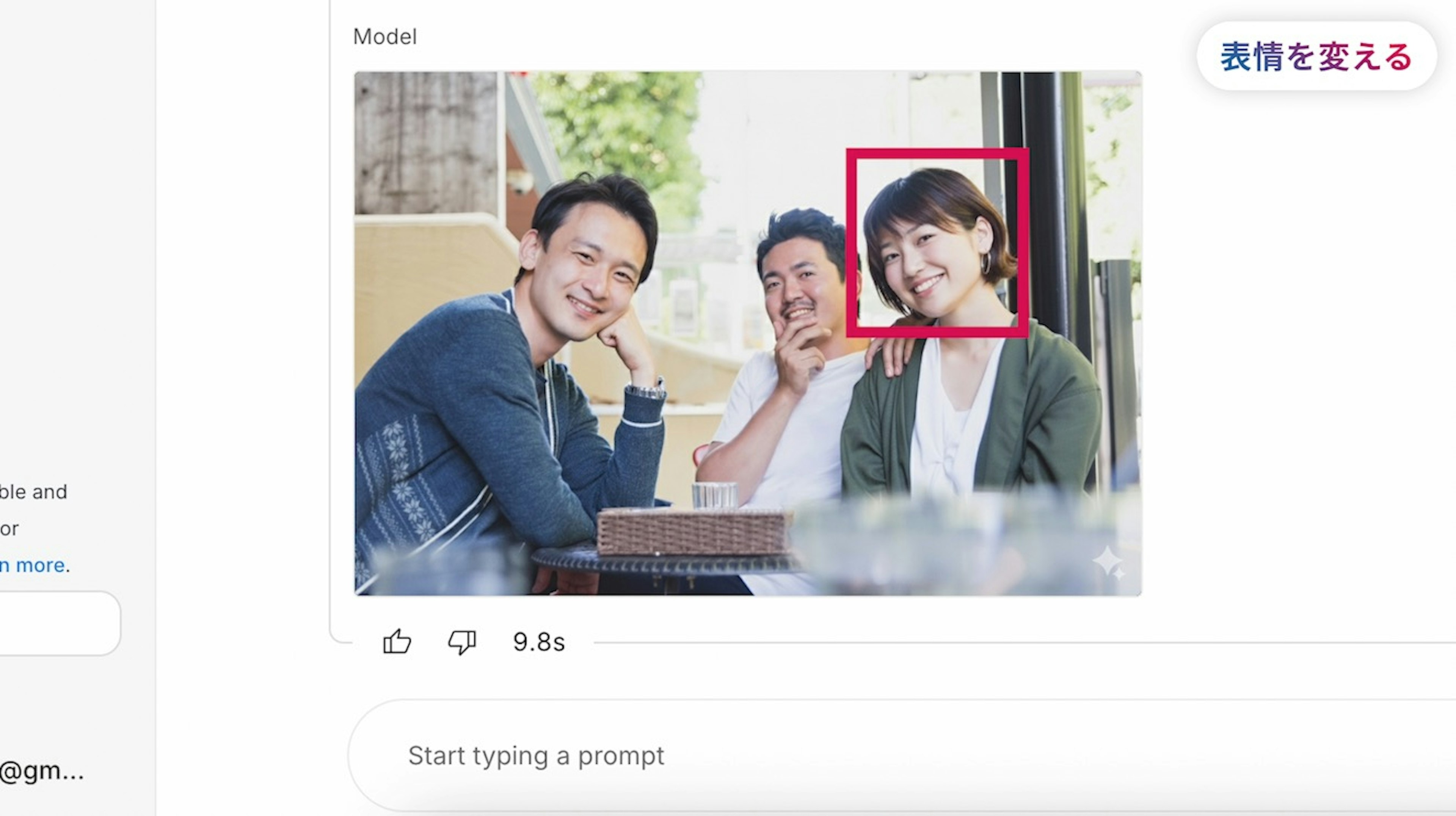Open the 'n more' link in sidebar

(x=33, y=565)
